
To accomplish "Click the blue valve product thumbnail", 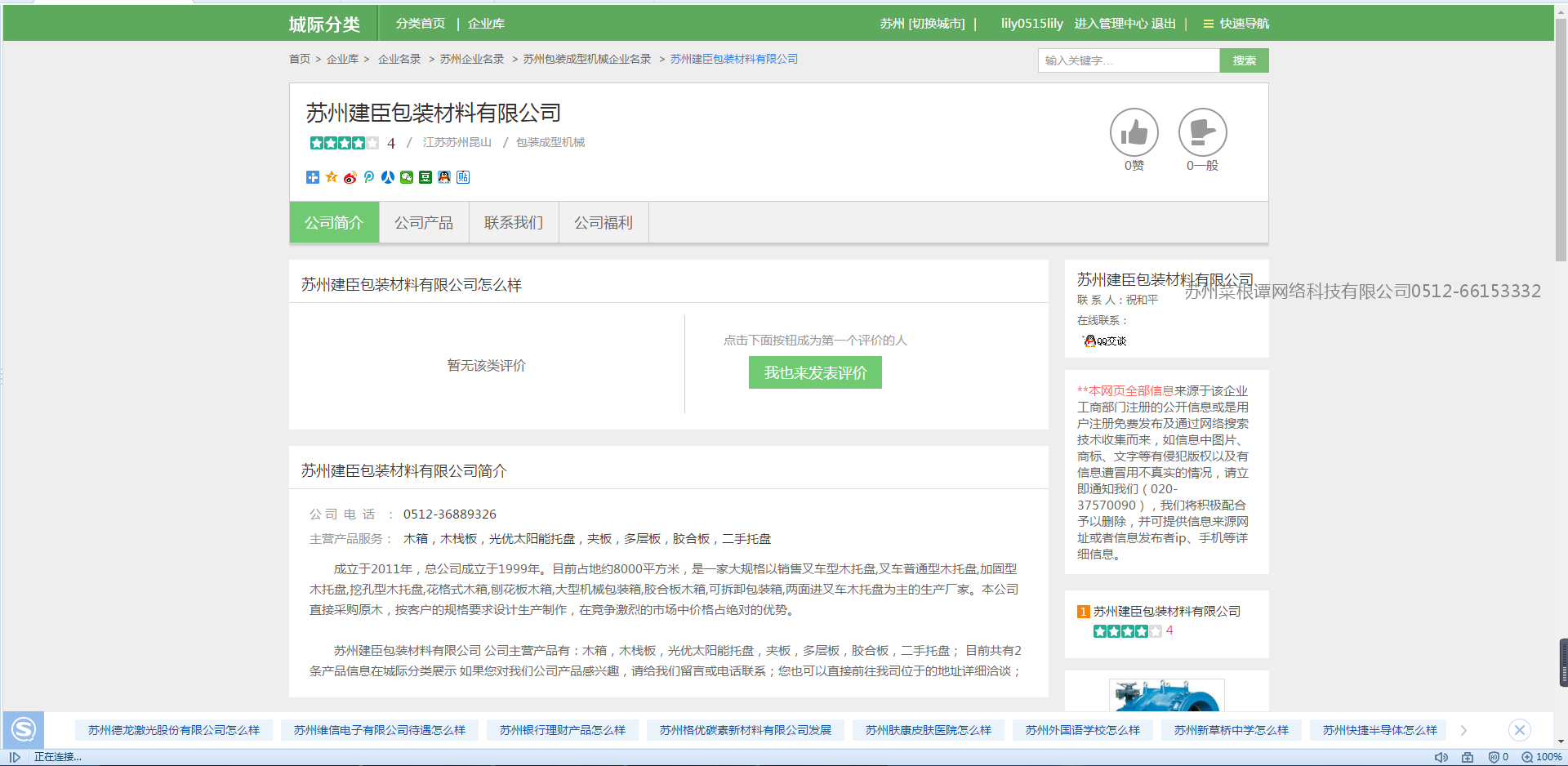I will click(1166, 695).
